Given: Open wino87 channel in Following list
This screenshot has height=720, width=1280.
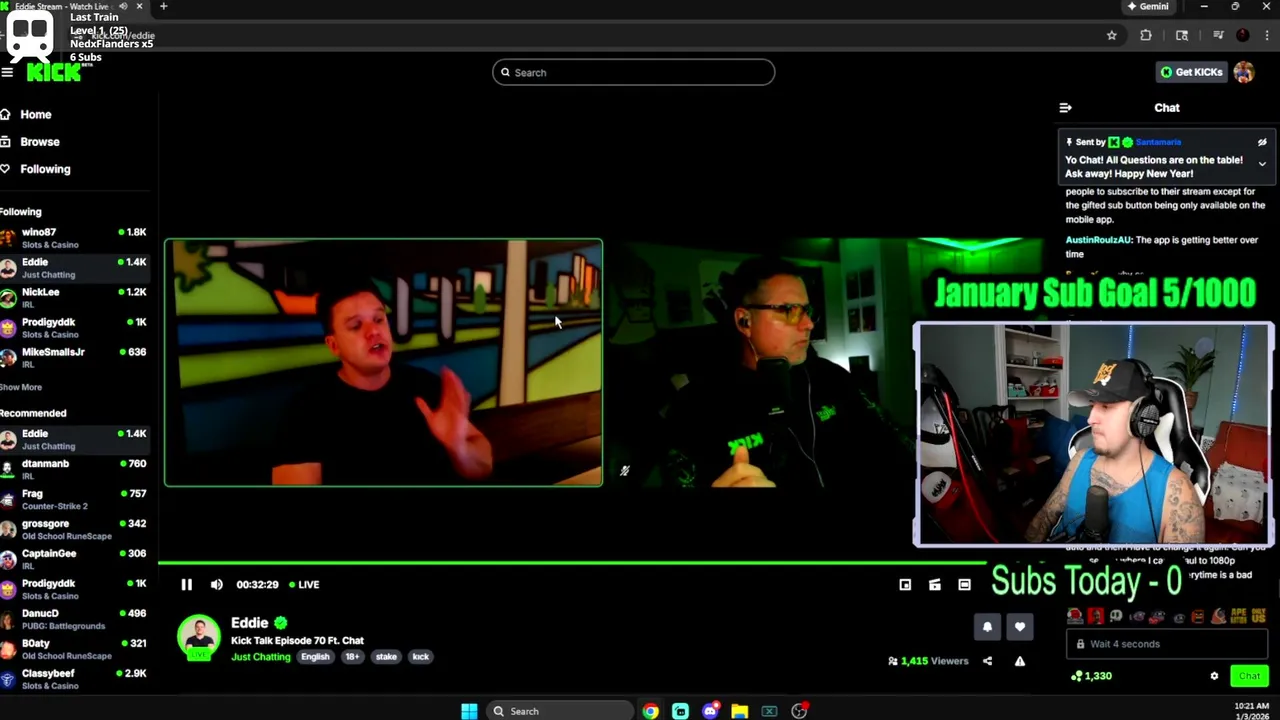Looking at the screenshot, I should 75,238.
